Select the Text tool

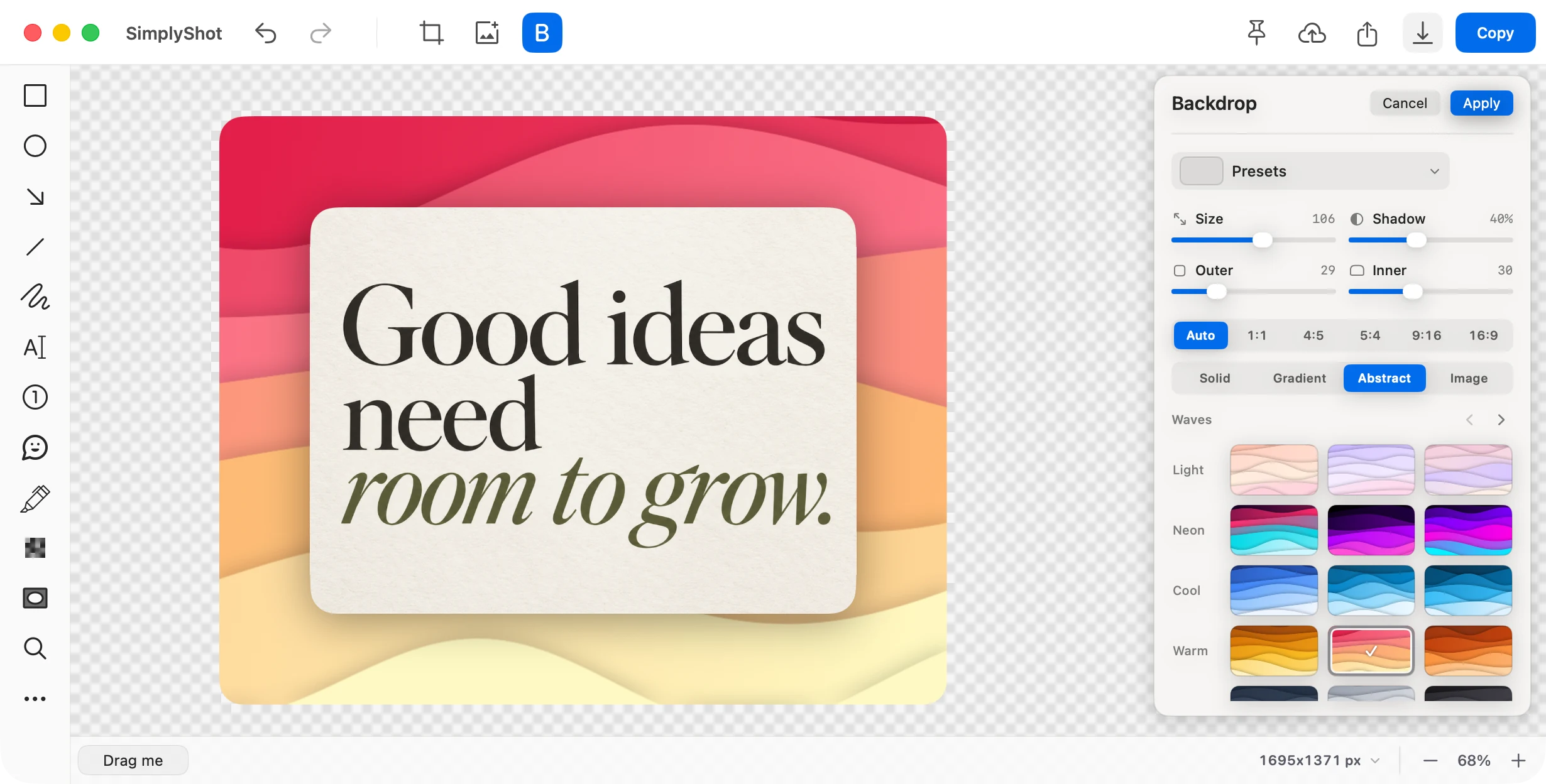[x=35, y=347]
